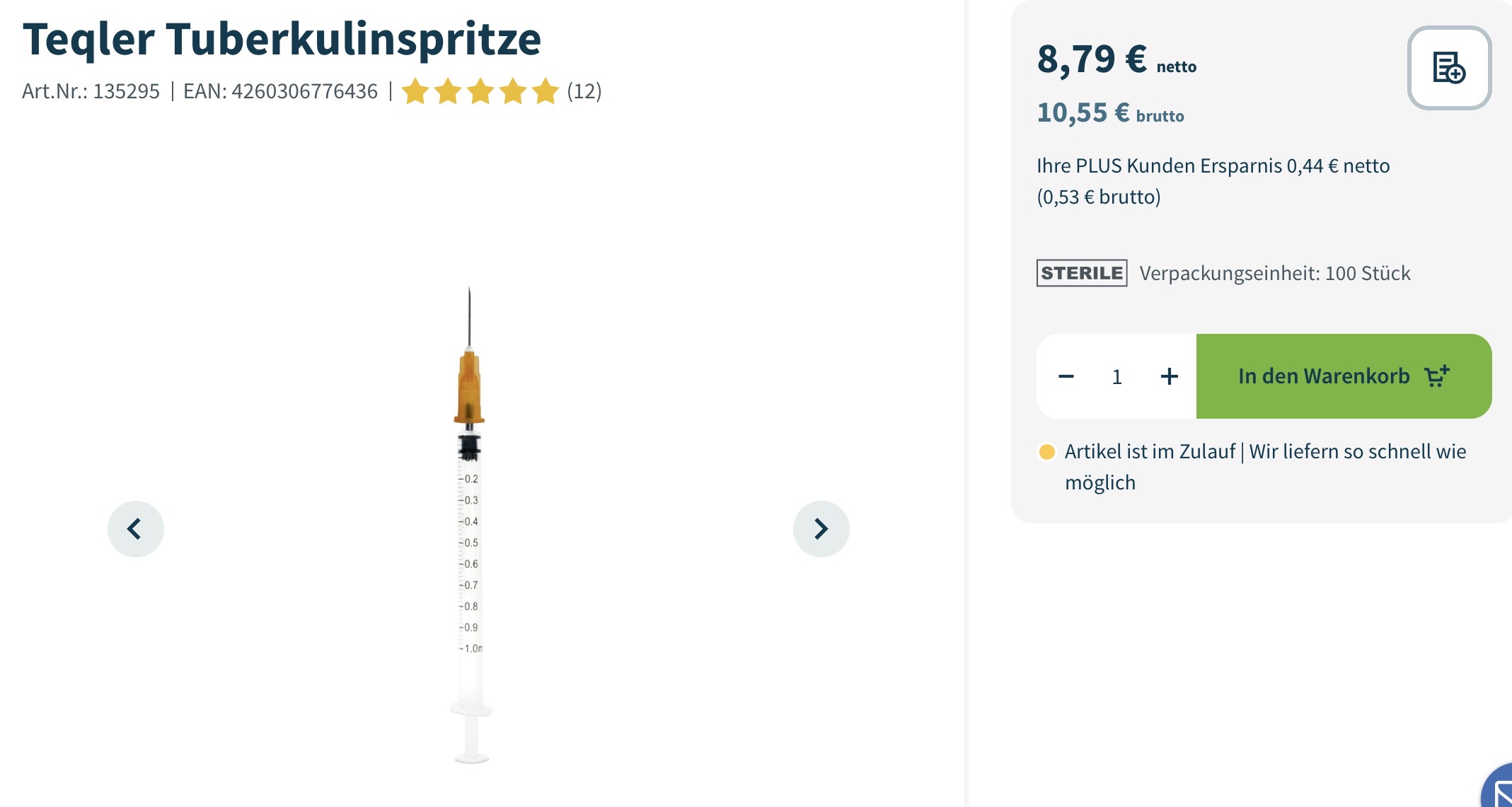1512x807 pixels.
Task: Click the yellow availability status dot
Action: [1047, 451]
